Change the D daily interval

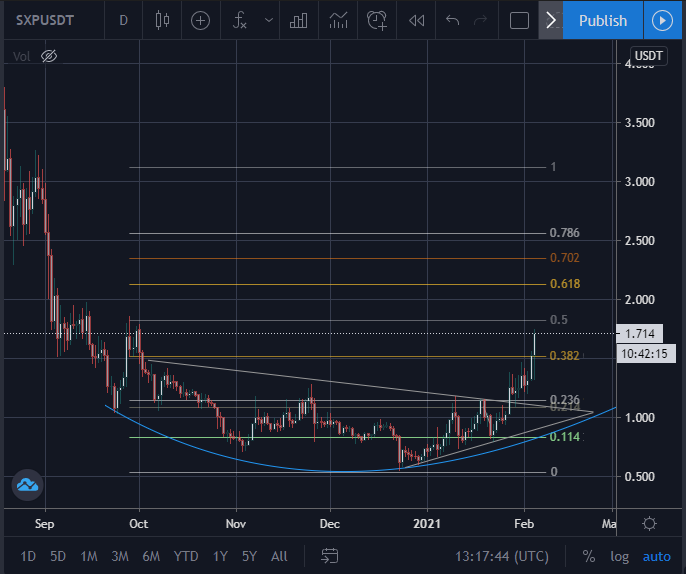pyautogui.click(x=123, y=21)
